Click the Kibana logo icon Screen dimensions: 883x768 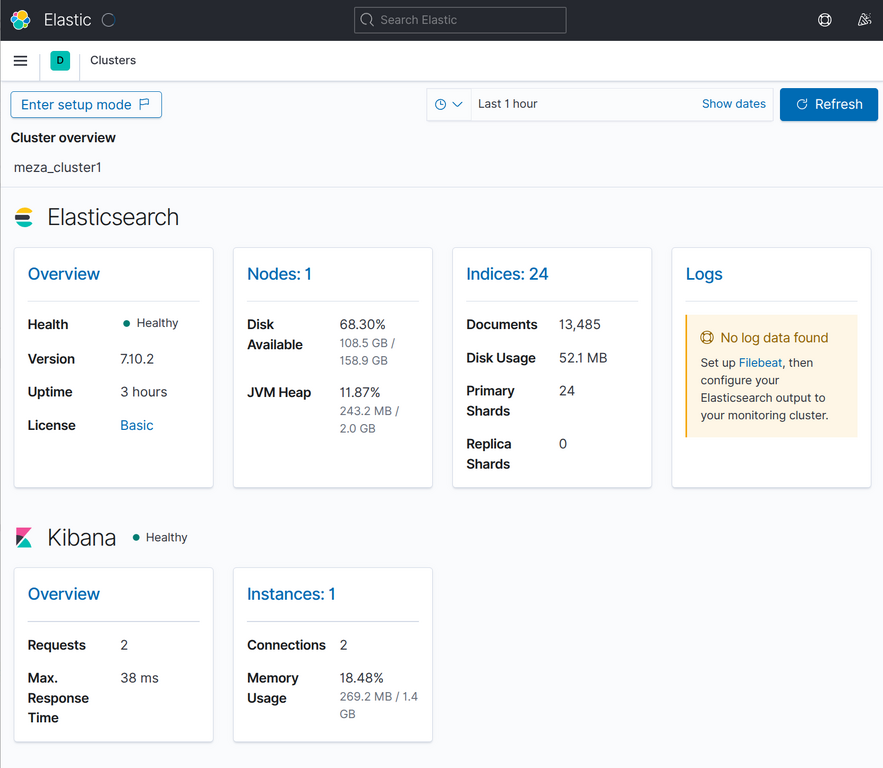(24, 538)
